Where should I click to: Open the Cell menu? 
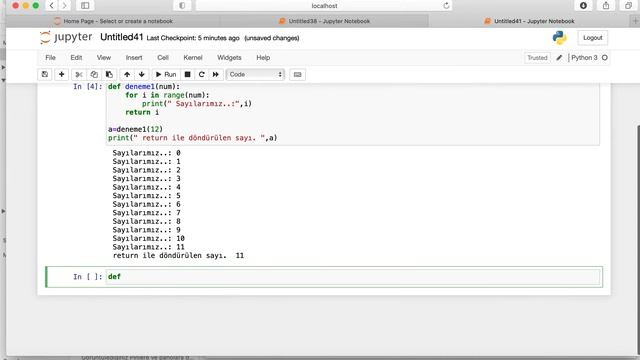[163, 58]
